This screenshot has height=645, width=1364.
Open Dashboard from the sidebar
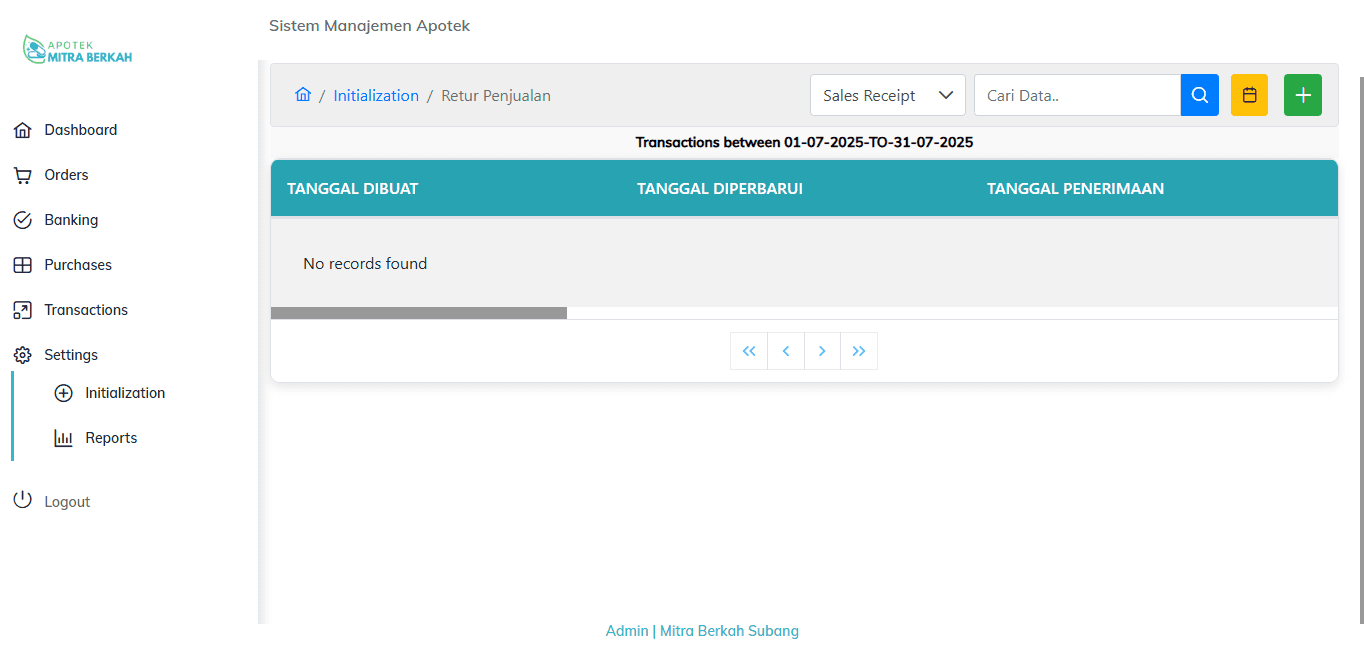pyautogui.click(x=80, y=130)
